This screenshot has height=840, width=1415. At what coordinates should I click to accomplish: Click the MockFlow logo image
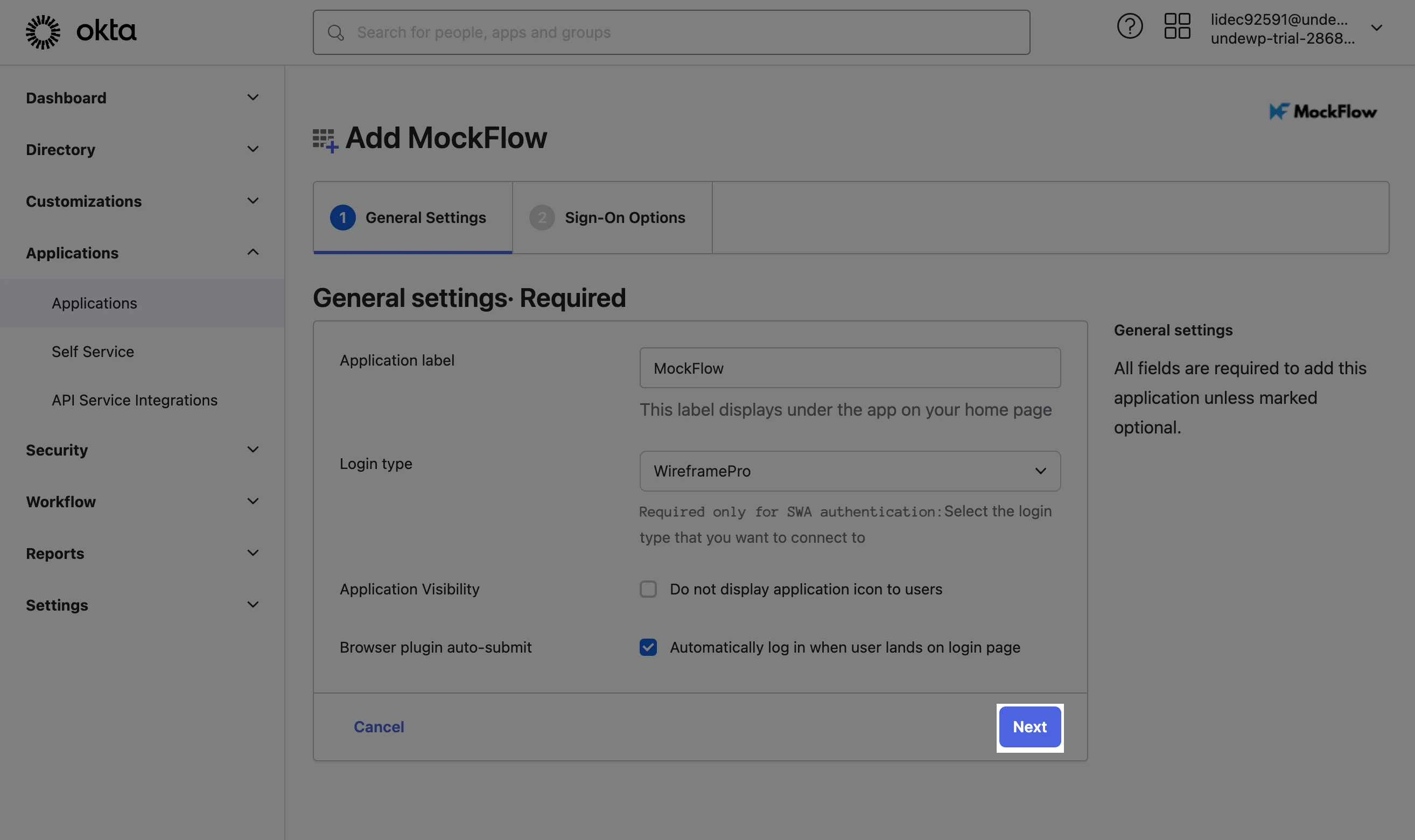pos(1323,111)
